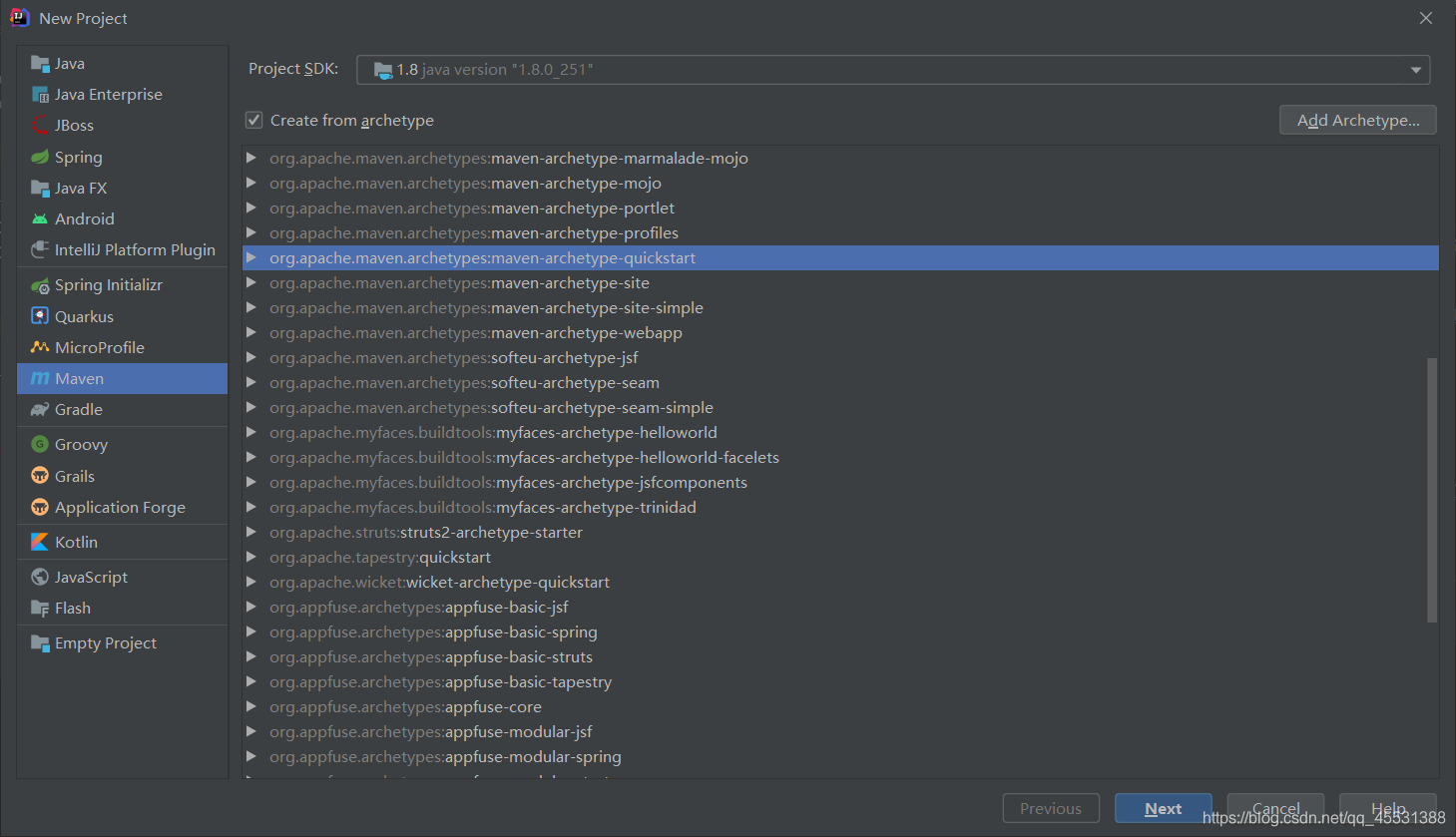Select maven-archetype-site-simple row

[x=840, y=307]
